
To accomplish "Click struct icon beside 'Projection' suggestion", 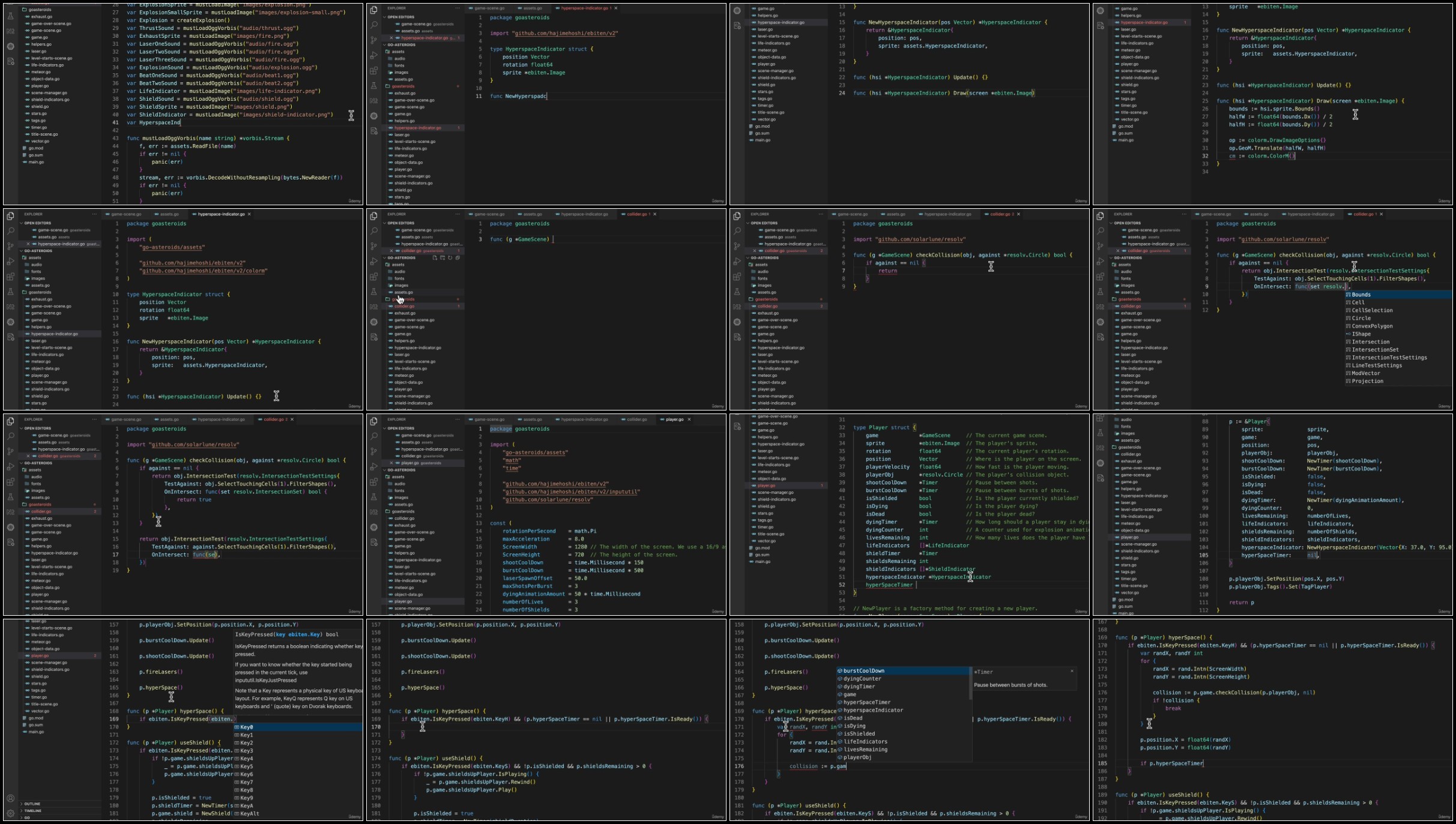I will point(1348,381).
